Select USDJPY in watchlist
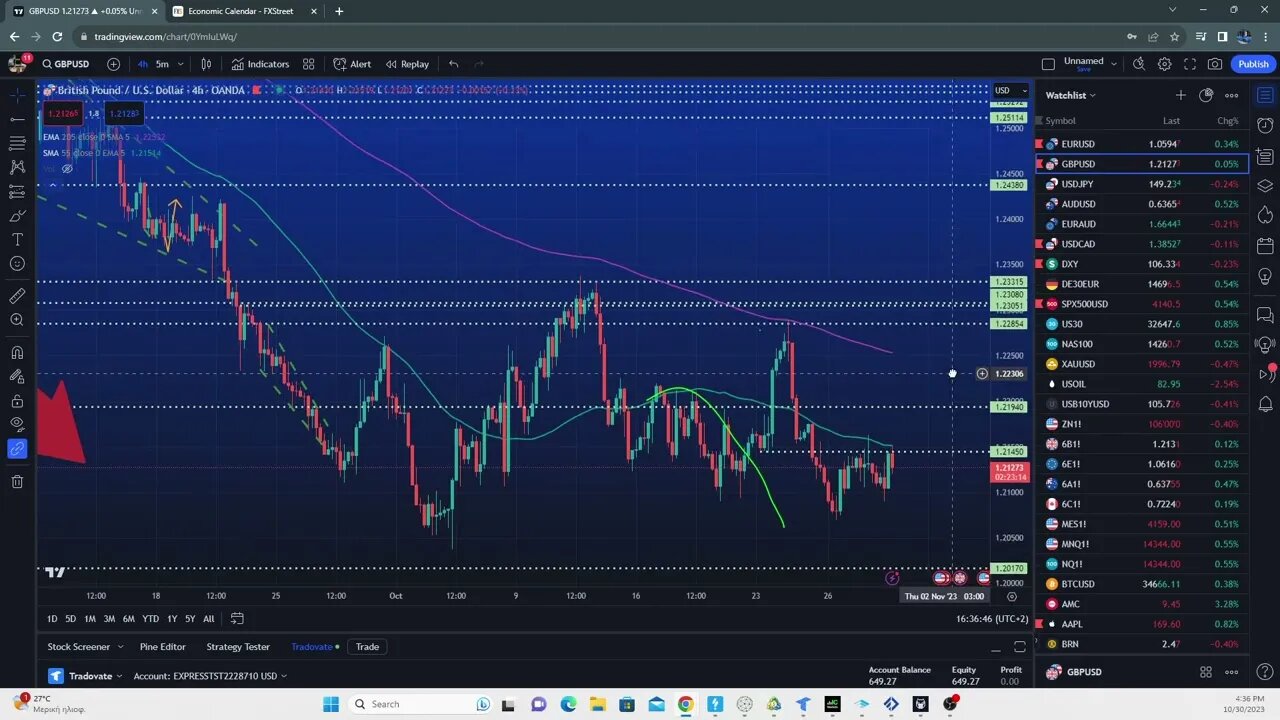The height and width of the screenshot is (720, 1280). [x=1141, y=184]
